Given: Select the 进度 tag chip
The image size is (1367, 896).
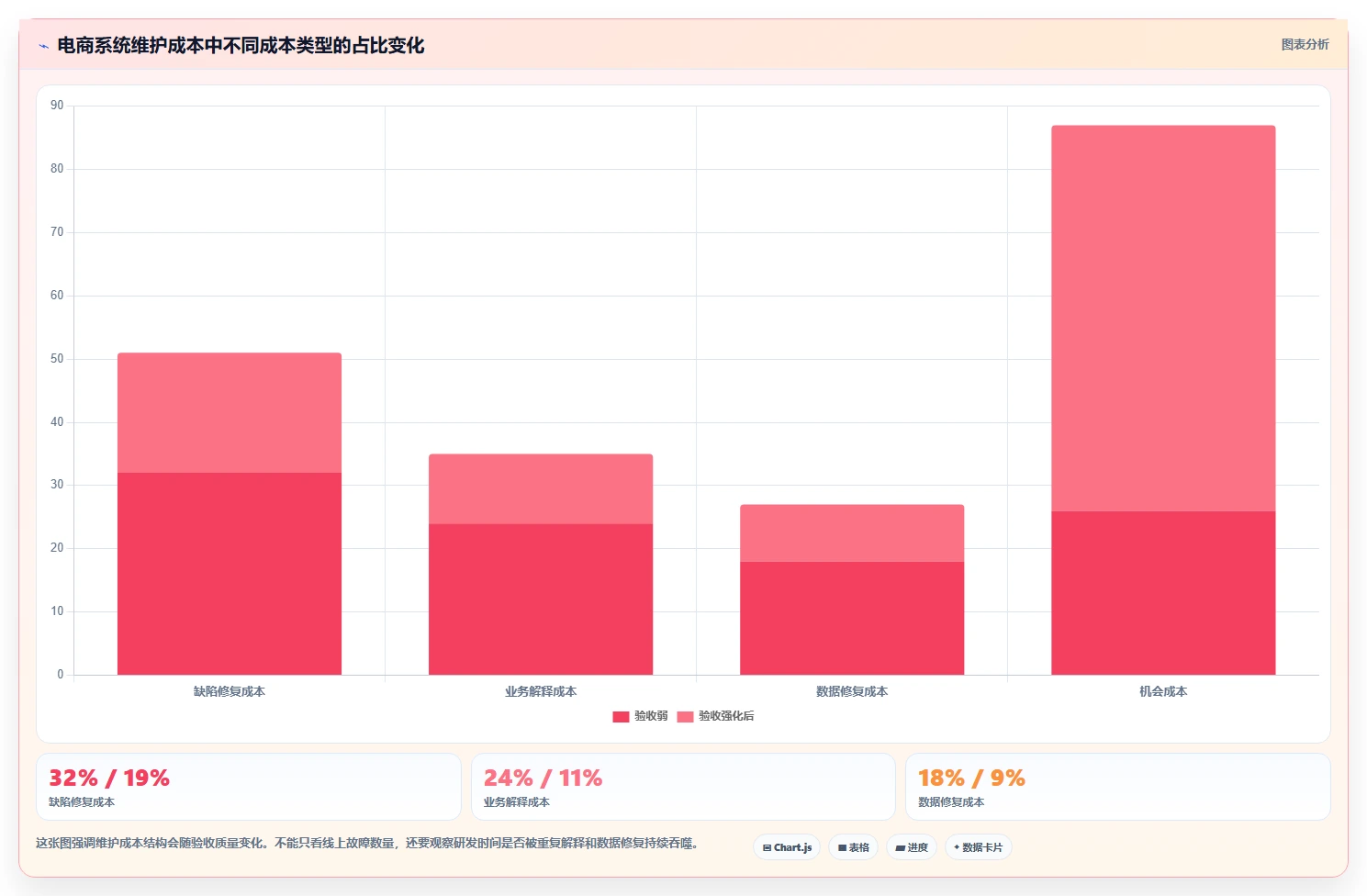Looking at the screenshot, I should [912, 847].
